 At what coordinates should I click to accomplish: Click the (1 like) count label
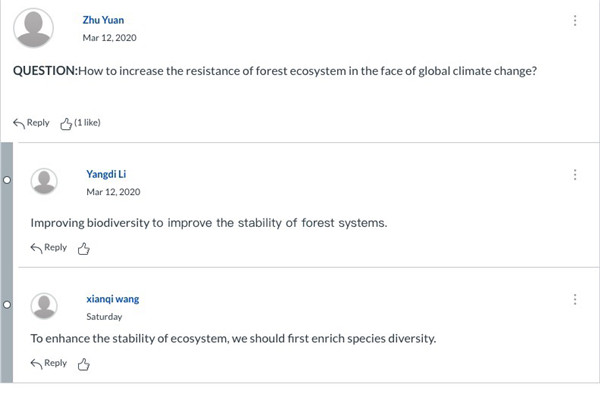(87, 122)
